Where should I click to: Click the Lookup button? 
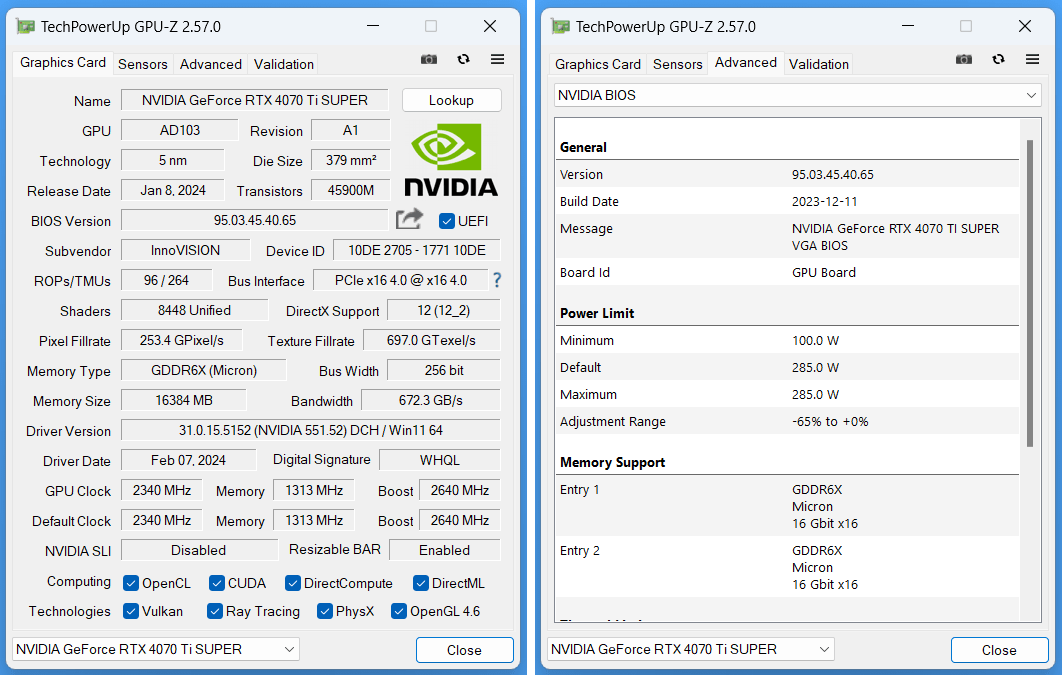(x=452, y=100)
